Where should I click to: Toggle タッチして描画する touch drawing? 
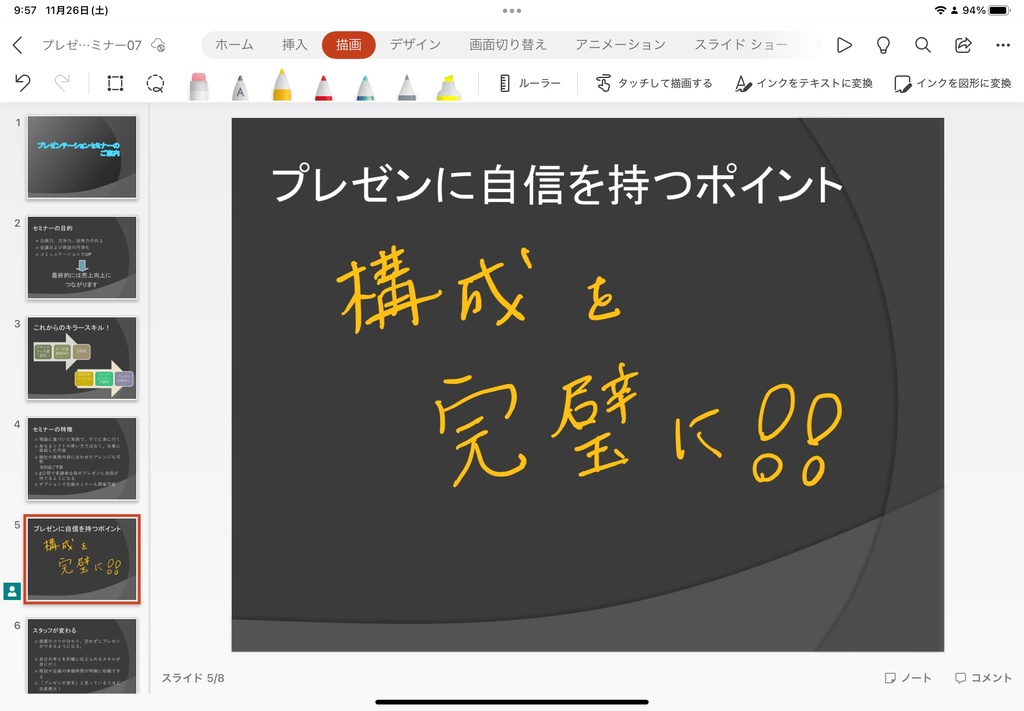[654, 84]
